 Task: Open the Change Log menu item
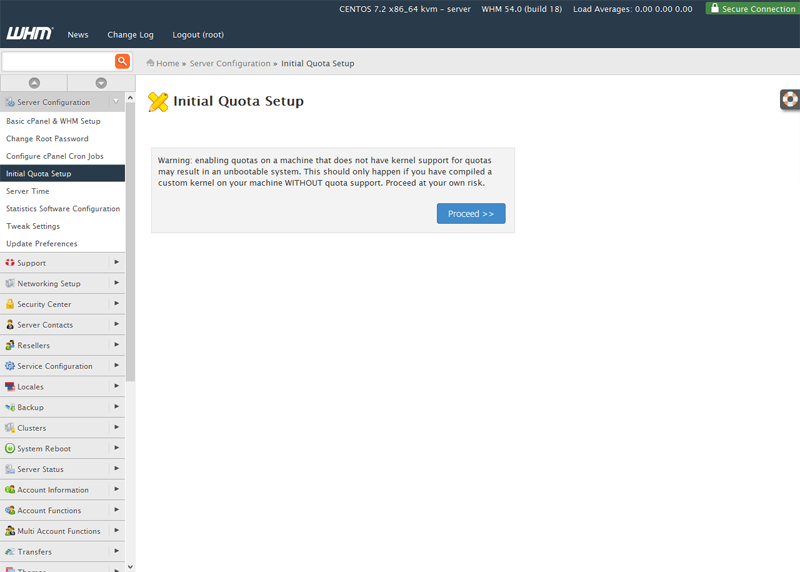coord(130,35)
